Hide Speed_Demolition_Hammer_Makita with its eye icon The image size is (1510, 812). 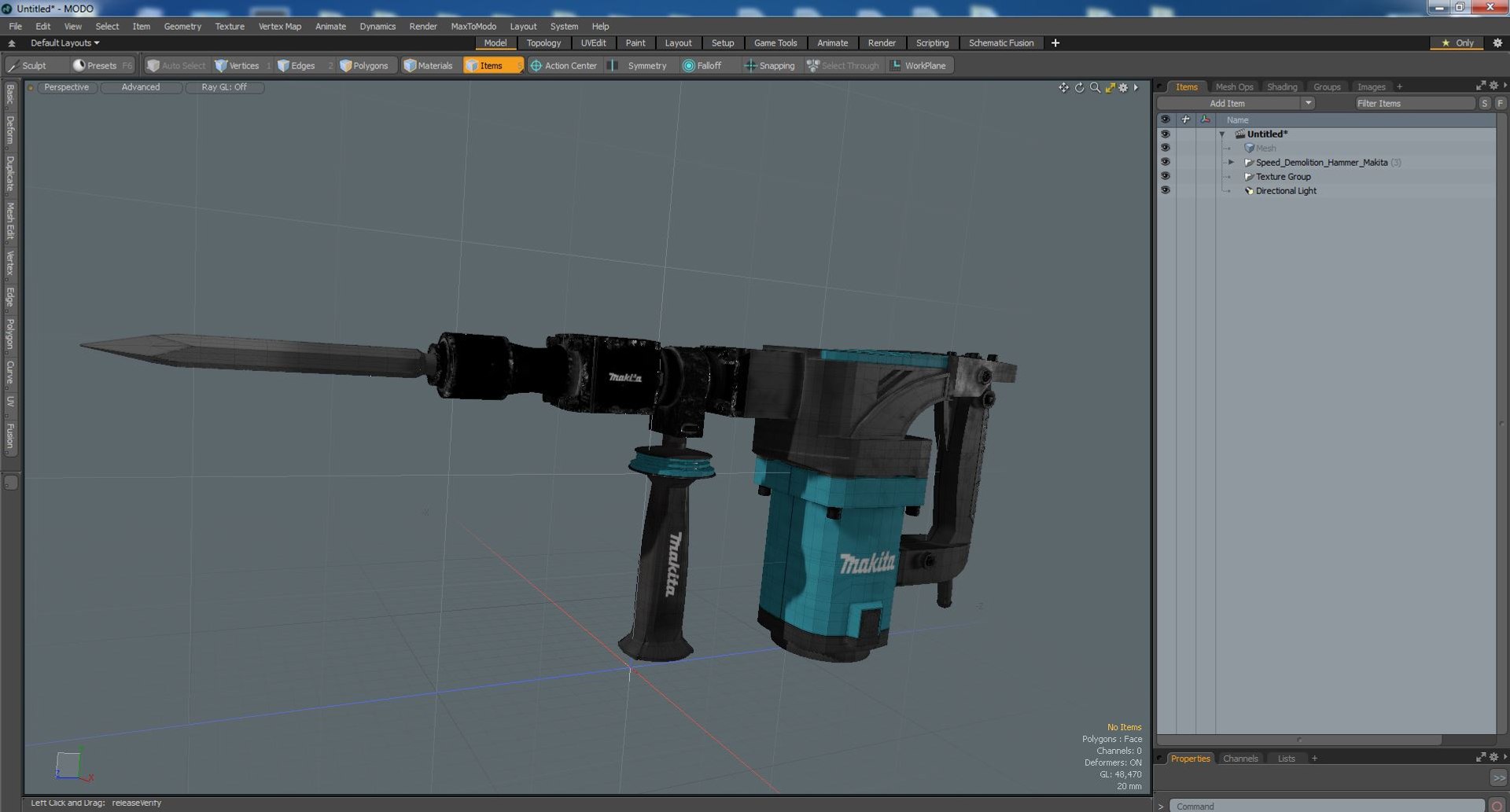coord(1165,162)
